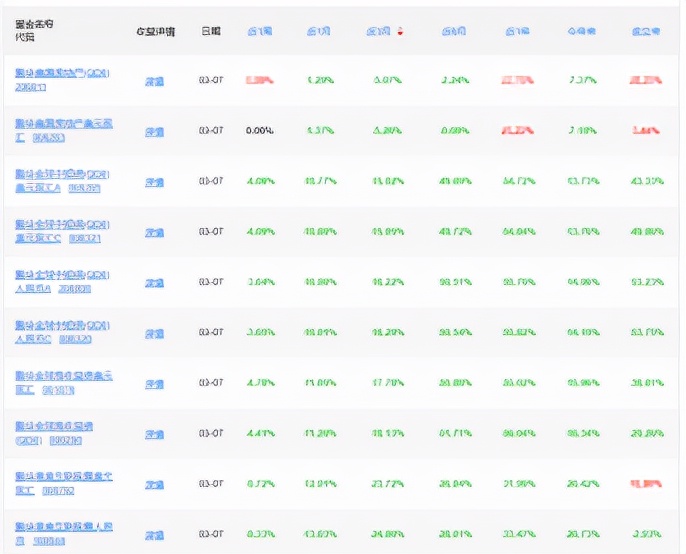This screenshot has width=686, height=554.
Task: Click the 近3月 column header text
Action: coord(378,32)
